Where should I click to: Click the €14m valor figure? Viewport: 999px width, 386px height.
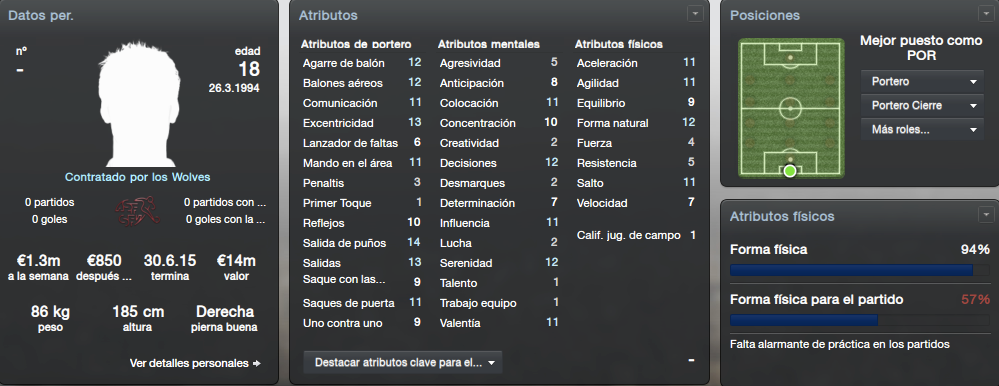click(x=236, y=261)
